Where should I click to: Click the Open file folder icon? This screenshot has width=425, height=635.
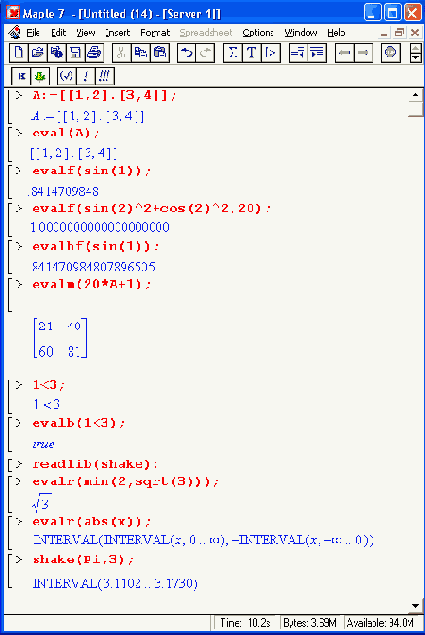pos(38,53)
